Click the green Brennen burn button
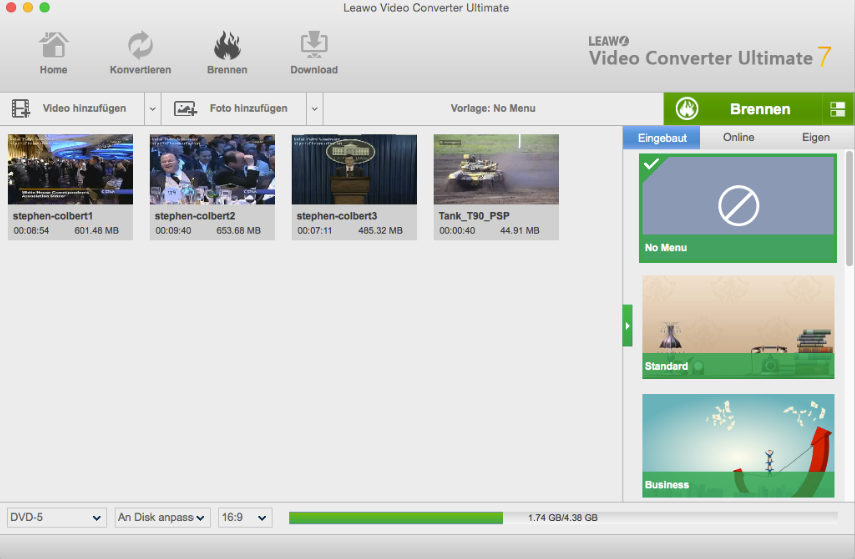This screenshot has width=855, height=559. click(x=743, y=109)
